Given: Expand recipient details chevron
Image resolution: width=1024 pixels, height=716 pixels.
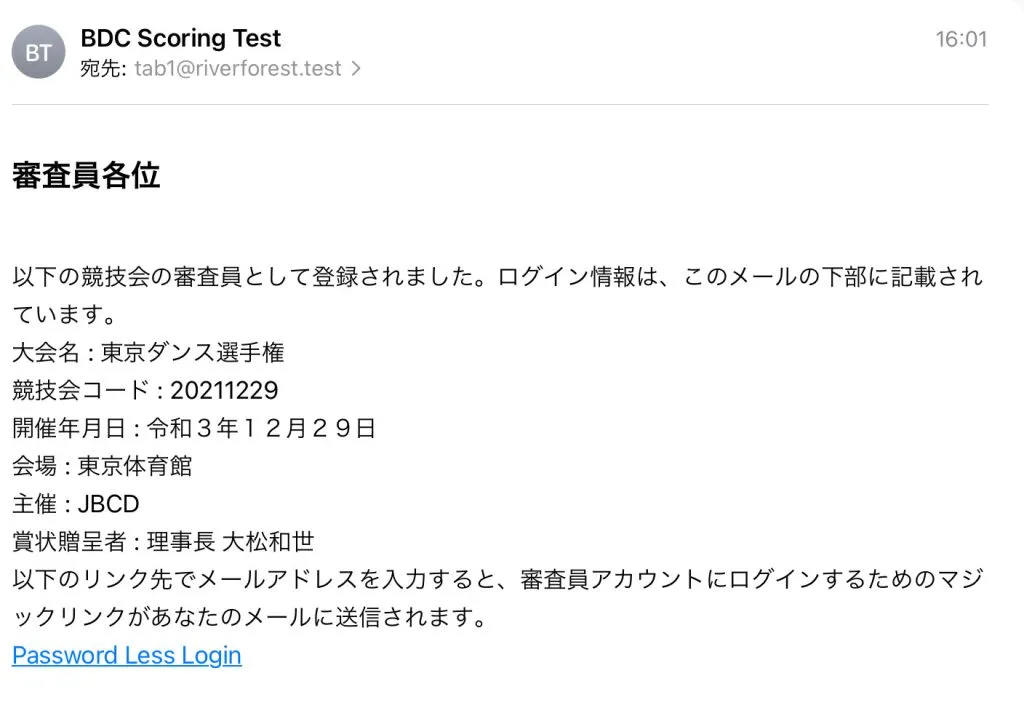Looking at the screenshot, I should (355, 69).
